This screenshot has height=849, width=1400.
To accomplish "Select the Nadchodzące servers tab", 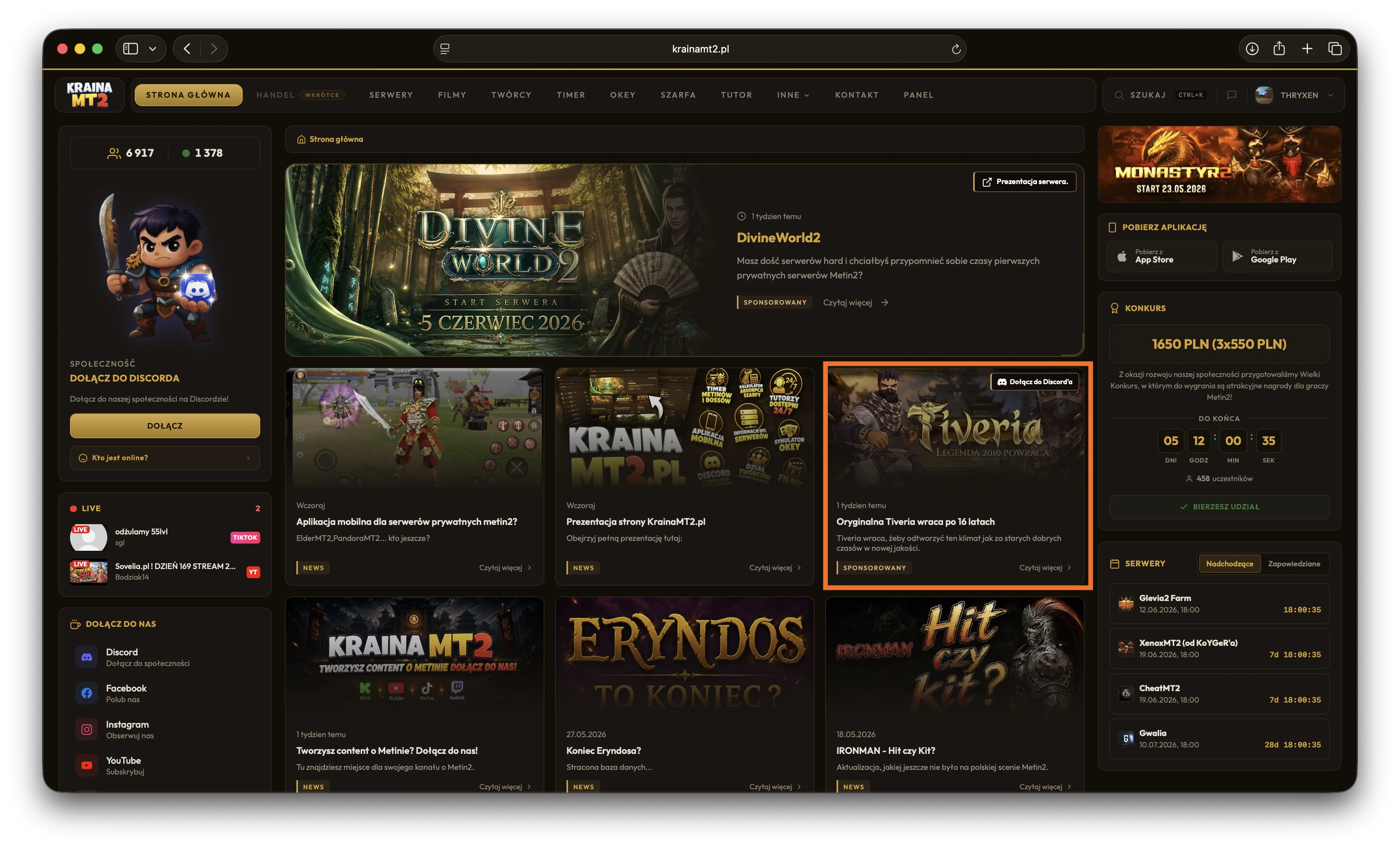I will [1230, 564].
